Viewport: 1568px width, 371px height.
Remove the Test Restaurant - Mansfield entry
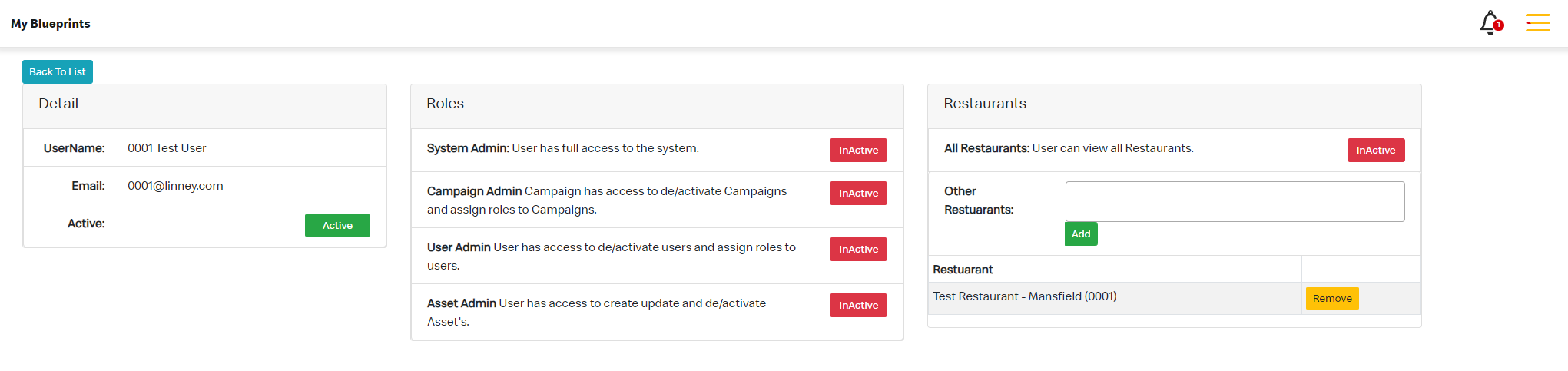[x=1332, y=299]
